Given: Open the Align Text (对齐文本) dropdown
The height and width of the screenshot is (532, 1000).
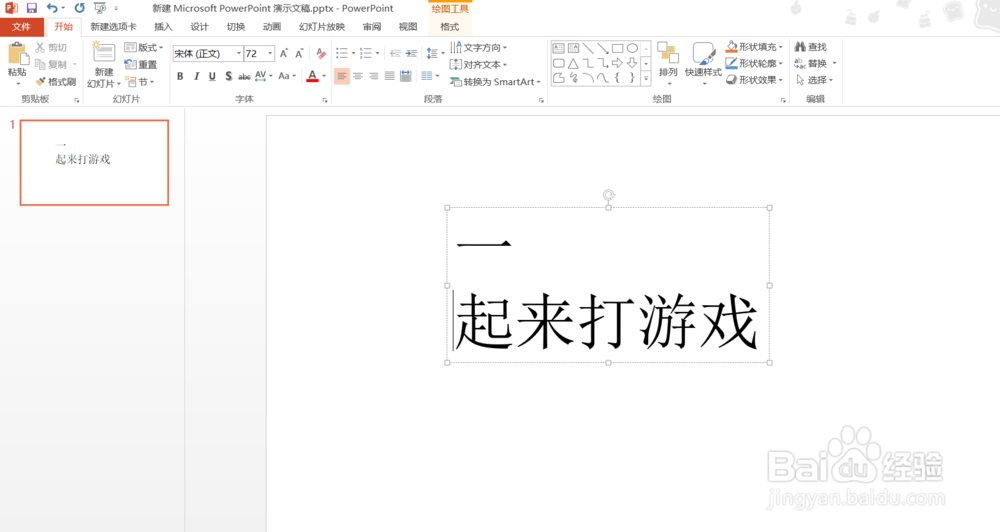Looking at the screenshot, I should coord(478,64).
